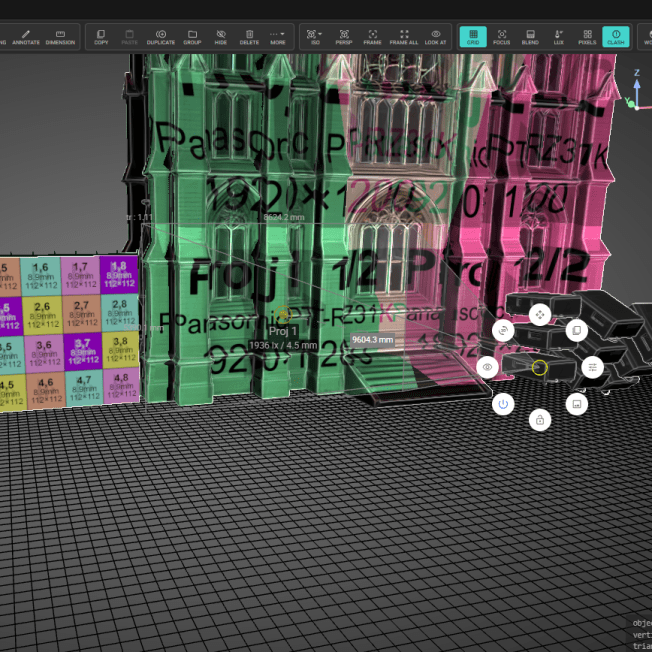Hide the selected object via Hide button
The width and height of the screenshot is (652, 652).
point(221,37)
